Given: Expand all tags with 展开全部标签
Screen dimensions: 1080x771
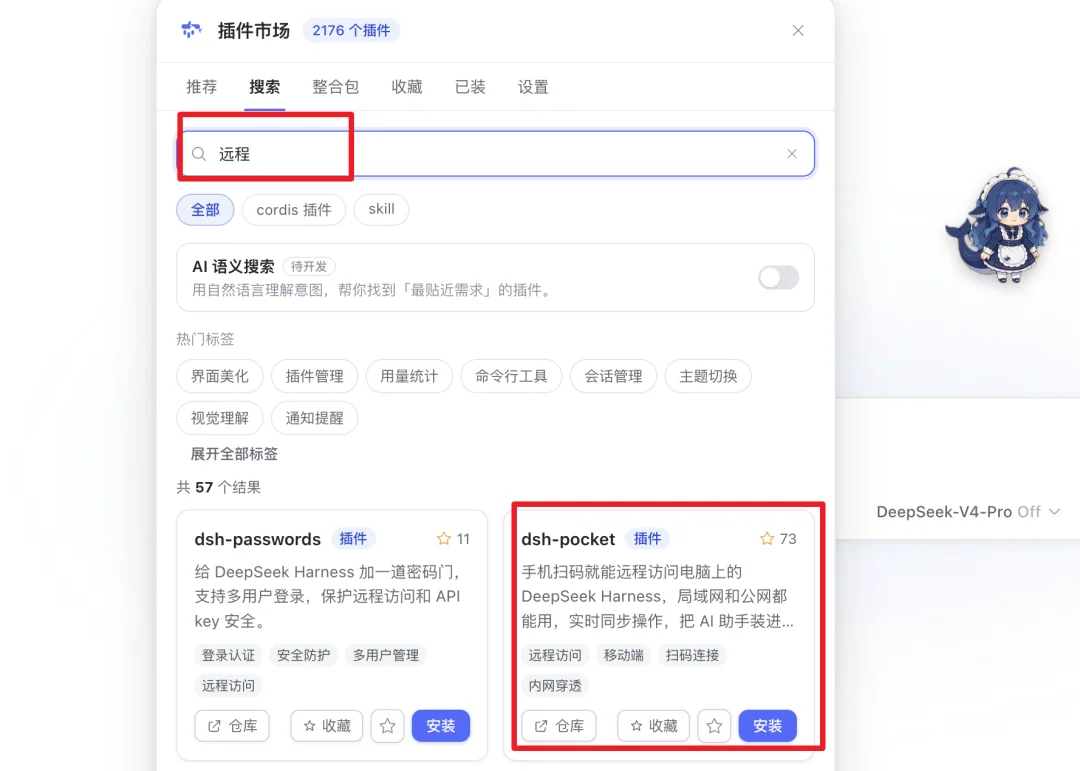Looking at the screenshot, I should point(234,454).
